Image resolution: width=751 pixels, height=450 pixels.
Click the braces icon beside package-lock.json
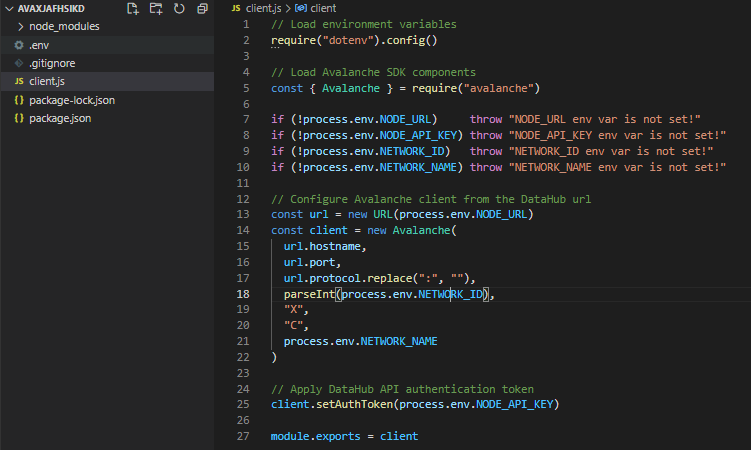(x=19, y=100)
